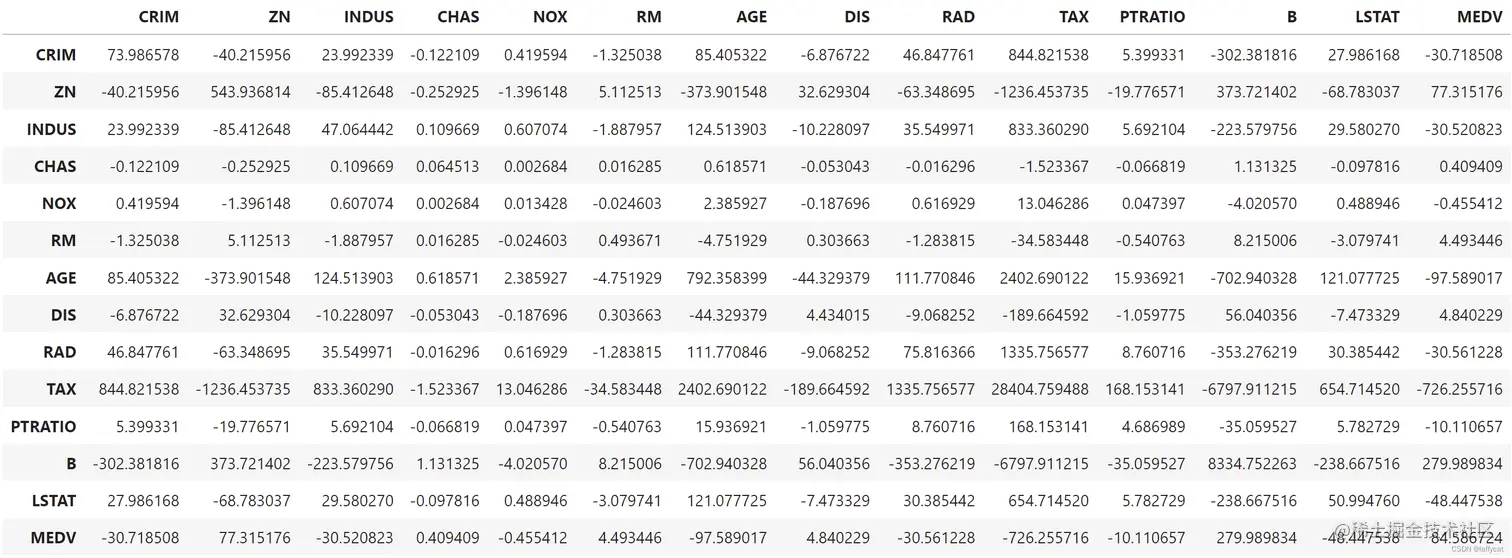
Task: Click the cell value 50.994760
Action: [1364, 500]
